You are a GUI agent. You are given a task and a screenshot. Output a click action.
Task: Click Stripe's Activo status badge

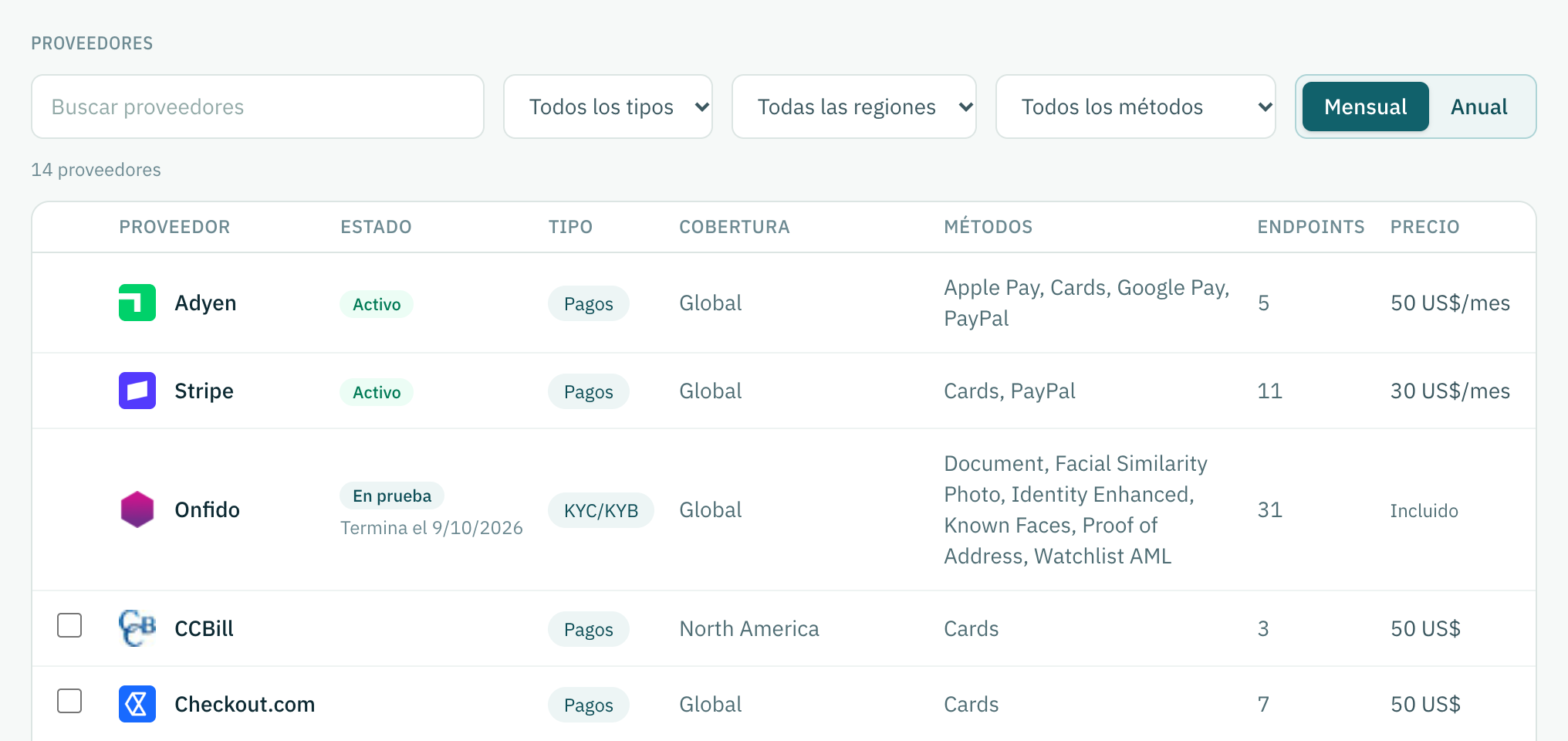coord(377,392)
